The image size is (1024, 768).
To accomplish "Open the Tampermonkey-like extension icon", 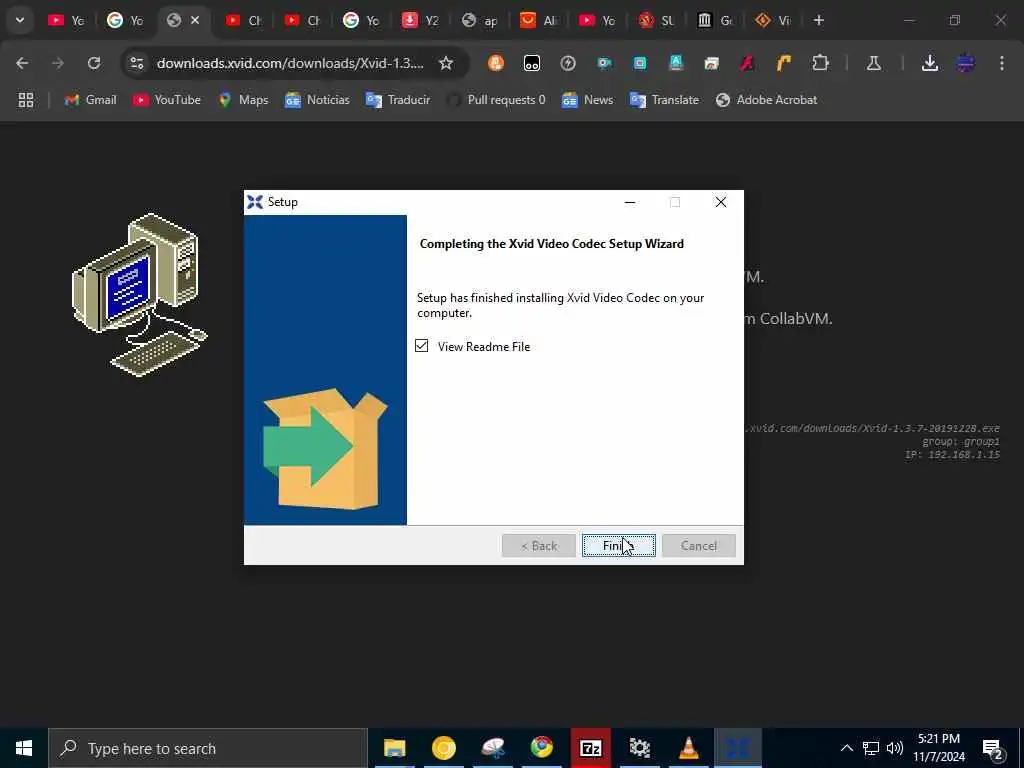I will [532, 63].
